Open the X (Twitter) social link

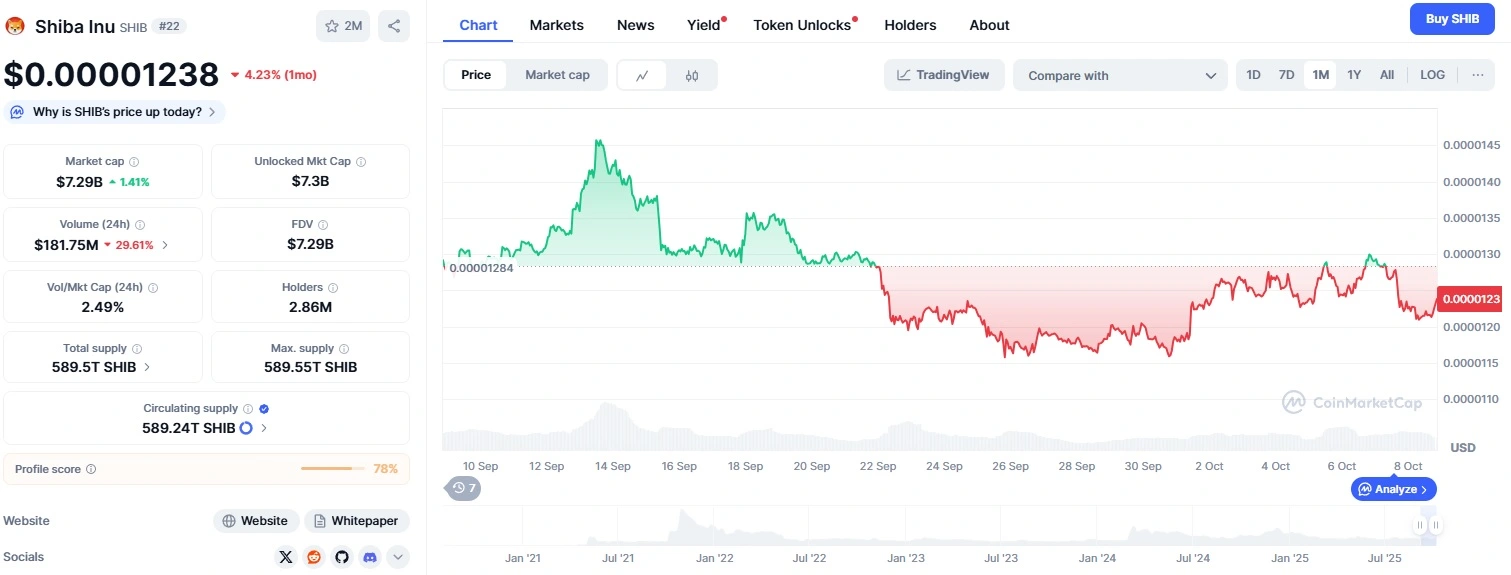coord(286,557)
